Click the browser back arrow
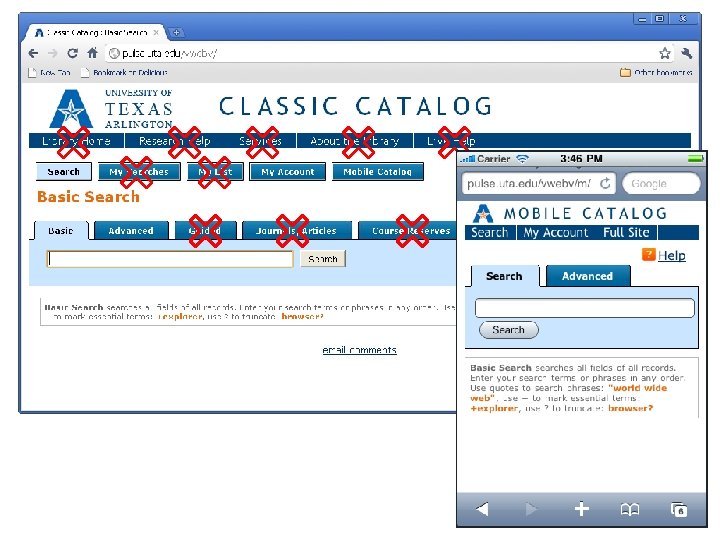 [34, 53]
